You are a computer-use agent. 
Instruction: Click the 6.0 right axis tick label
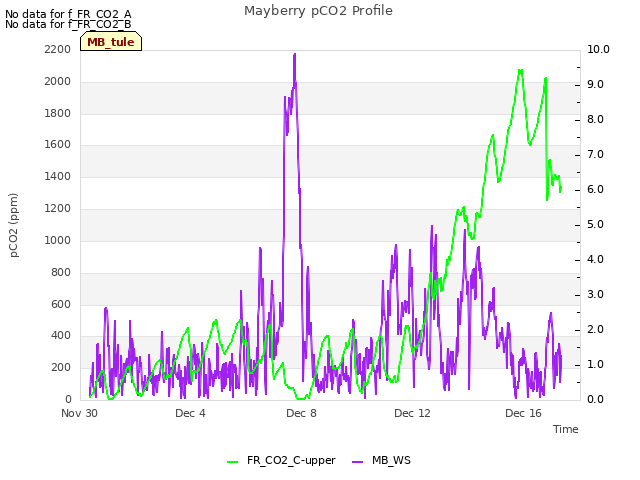[x=595, y=189]
